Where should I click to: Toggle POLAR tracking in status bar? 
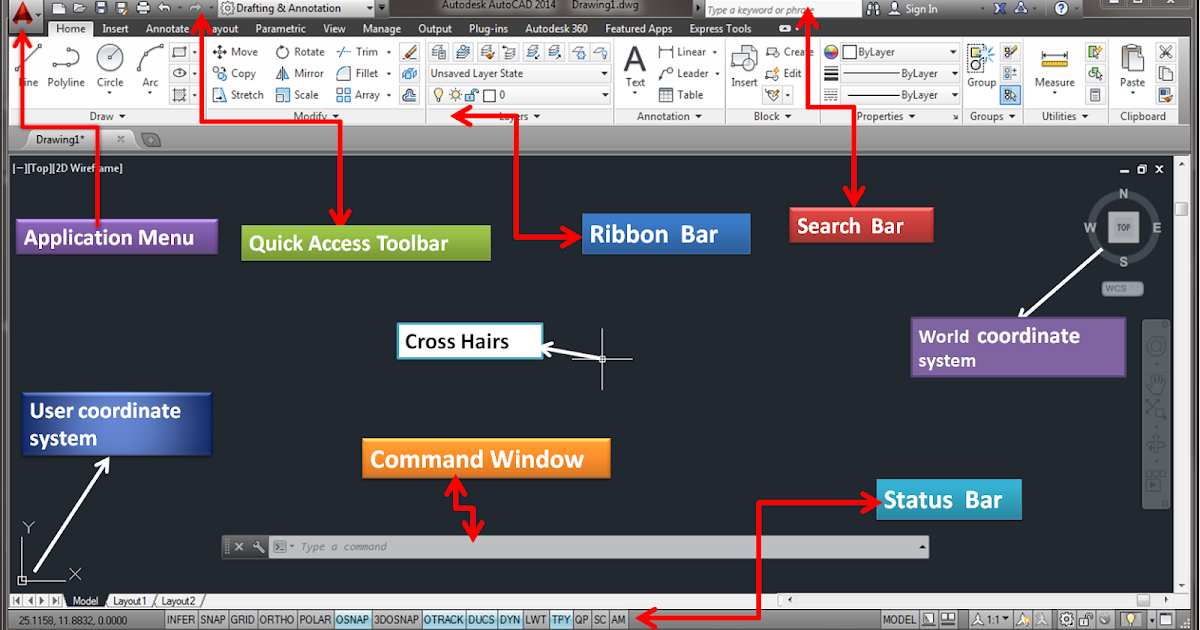316,621
